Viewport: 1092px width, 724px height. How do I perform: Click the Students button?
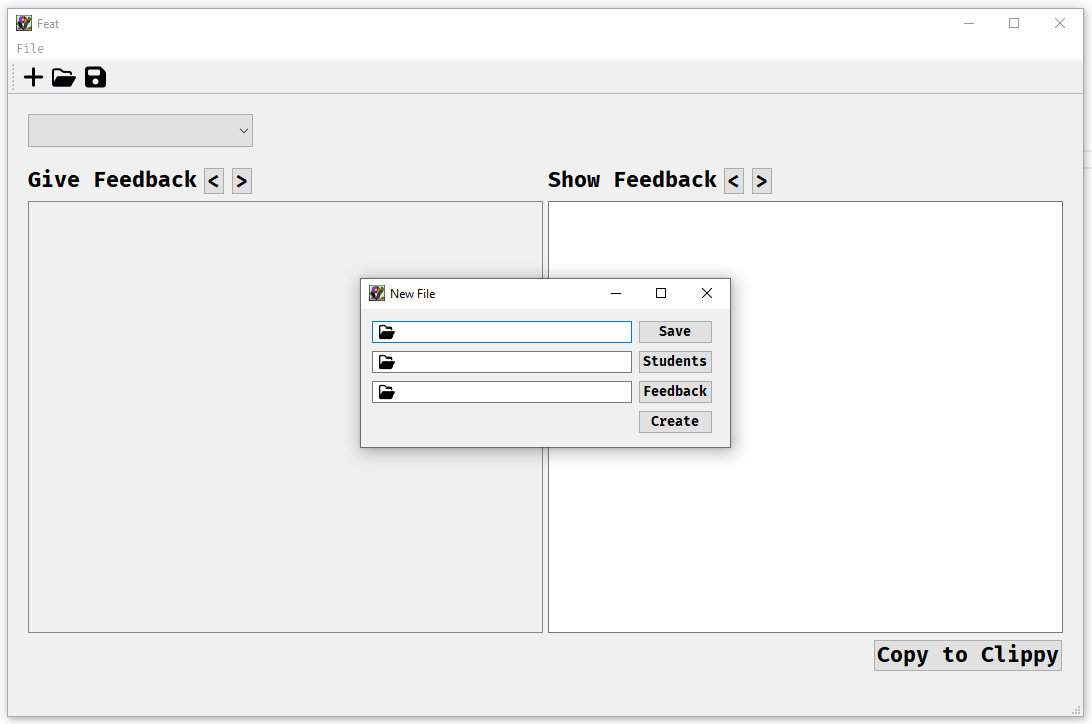click(675, 361)
